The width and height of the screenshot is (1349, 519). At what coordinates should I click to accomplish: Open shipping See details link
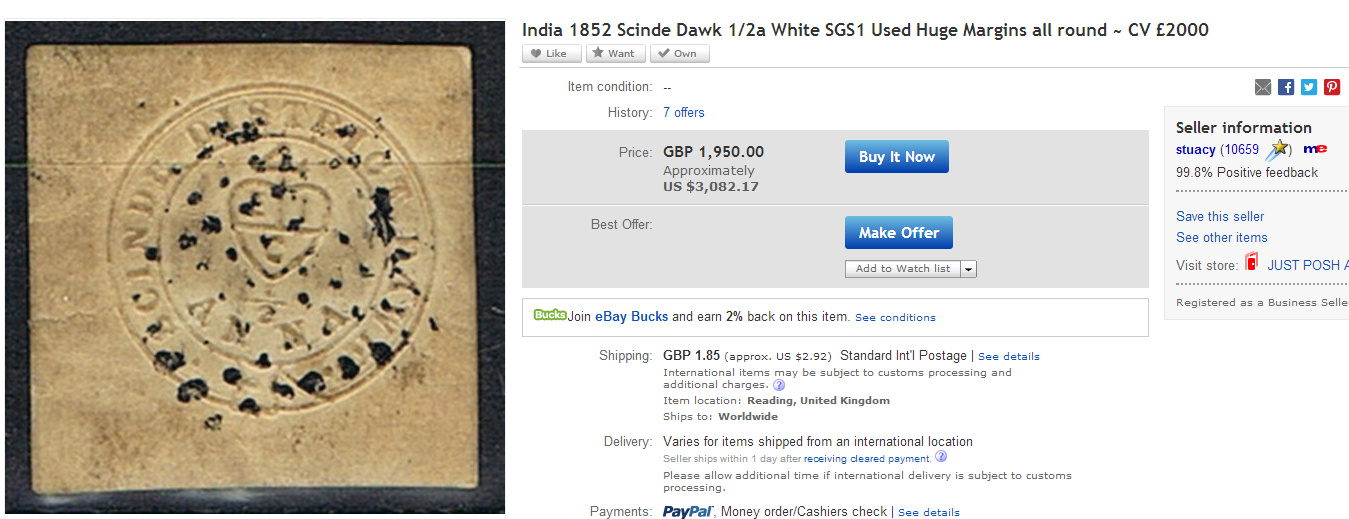(x=1009, y=357)
